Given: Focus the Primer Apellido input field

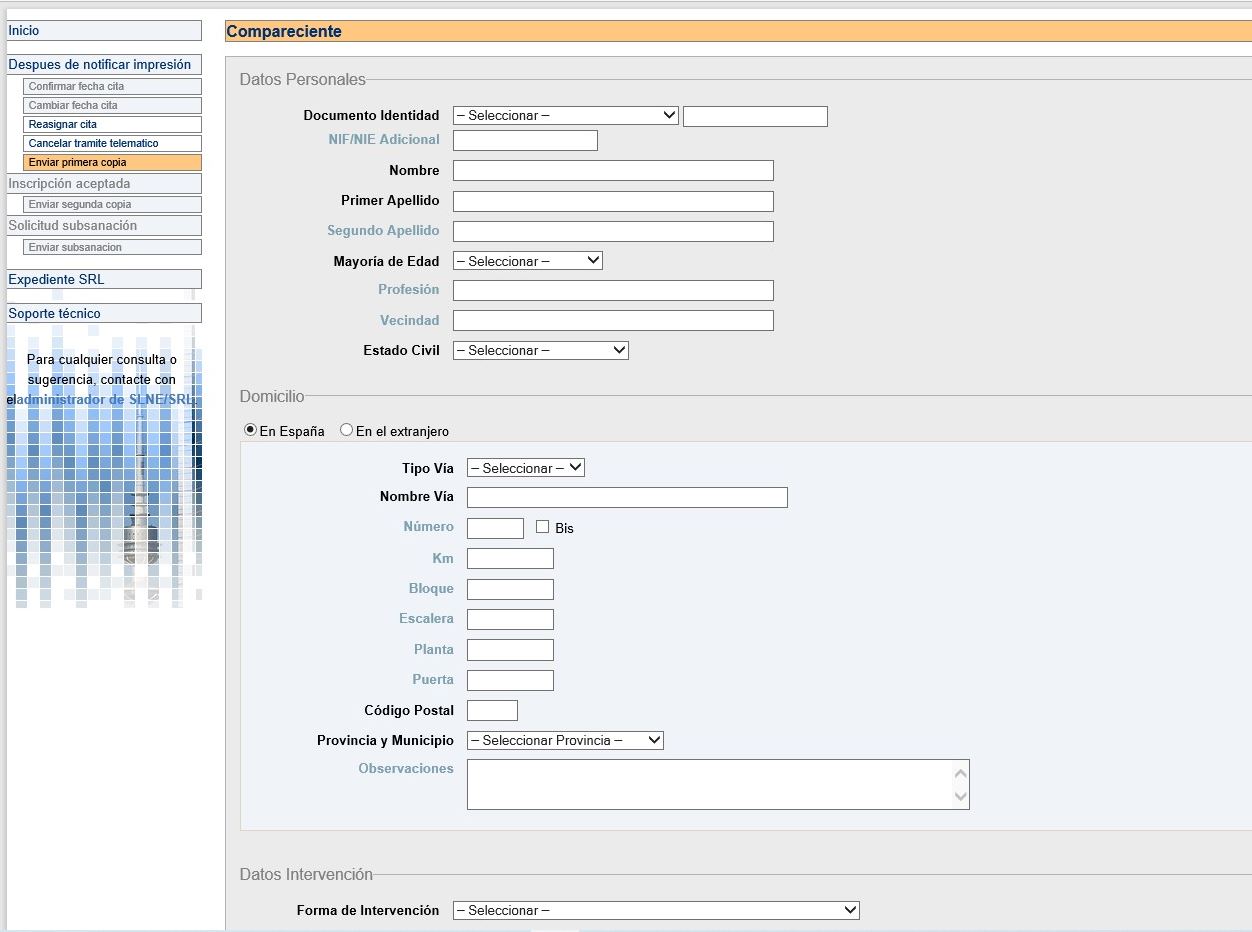Looking at the screenshot, I should 613,201.
